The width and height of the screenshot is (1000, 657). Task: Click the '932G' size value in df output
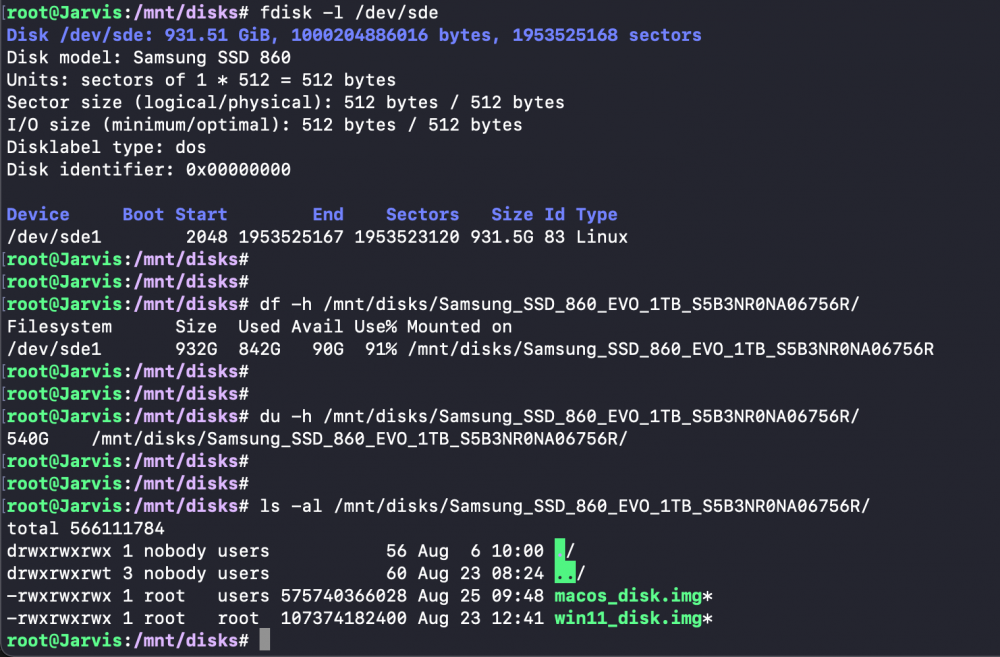(x=196, y=349)
